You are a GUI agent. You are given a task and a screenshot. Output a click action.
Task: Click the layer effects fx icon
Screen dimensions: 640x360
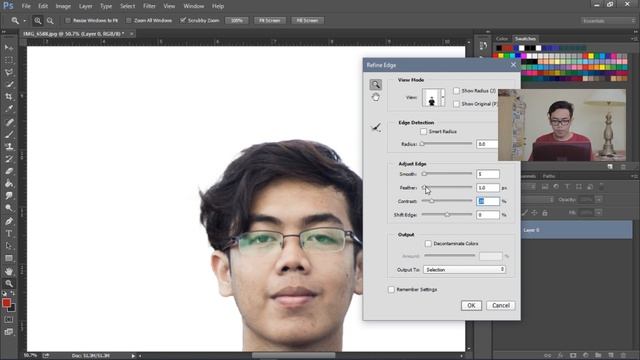560,356
